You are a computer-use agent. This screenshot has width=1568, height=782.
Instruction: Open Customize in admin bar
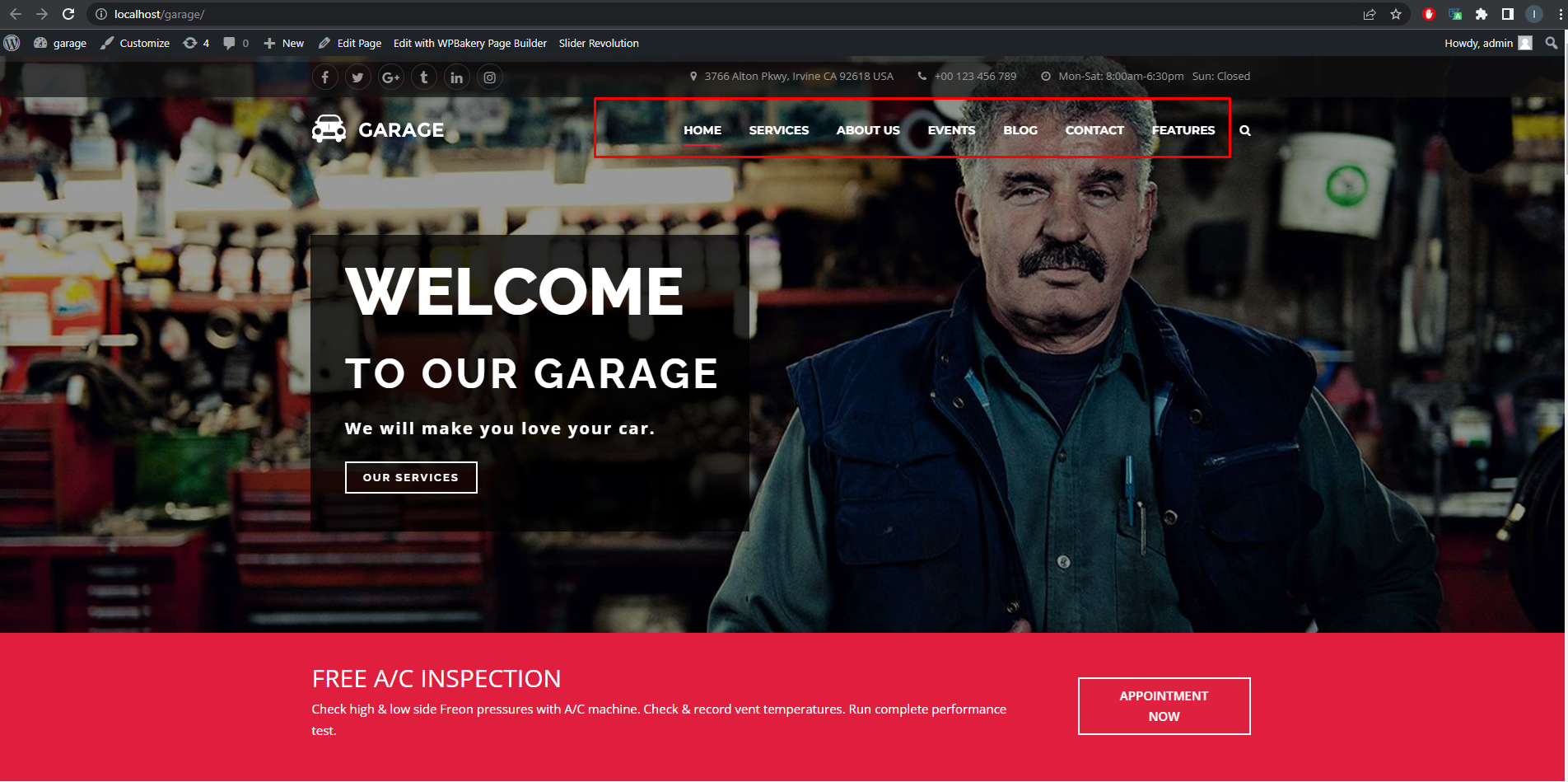pos(135,43)
